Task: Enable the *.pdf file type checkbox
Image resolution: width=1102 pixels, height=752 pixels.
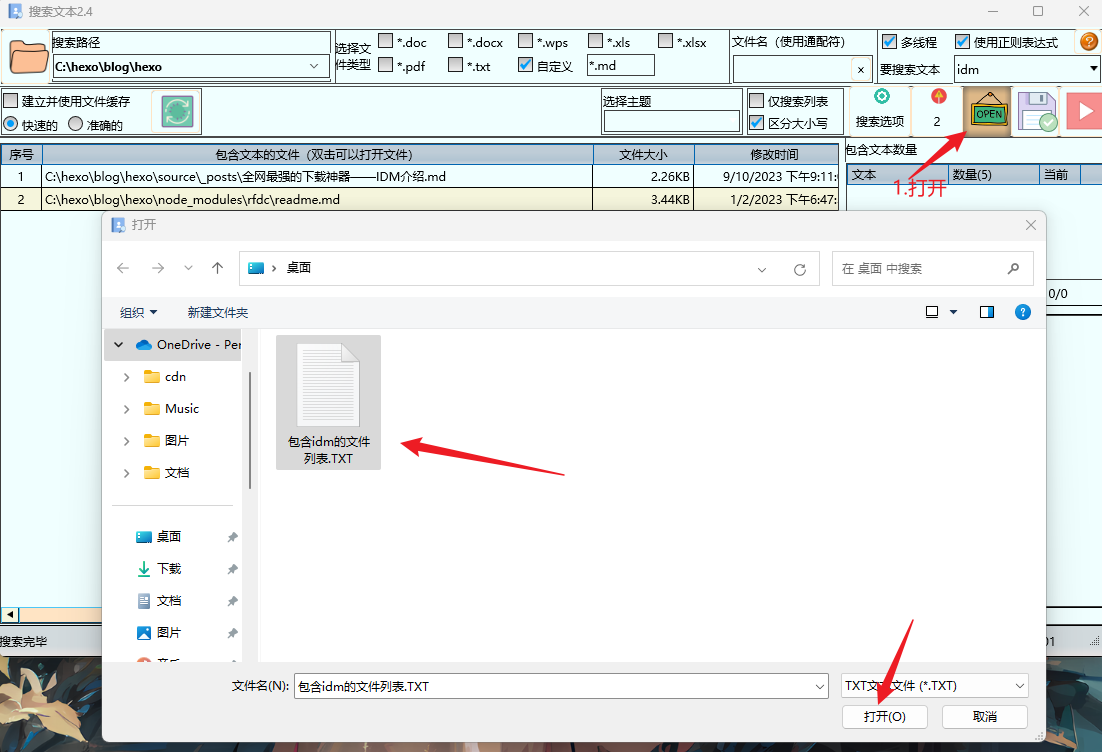Action: [386, 66]
